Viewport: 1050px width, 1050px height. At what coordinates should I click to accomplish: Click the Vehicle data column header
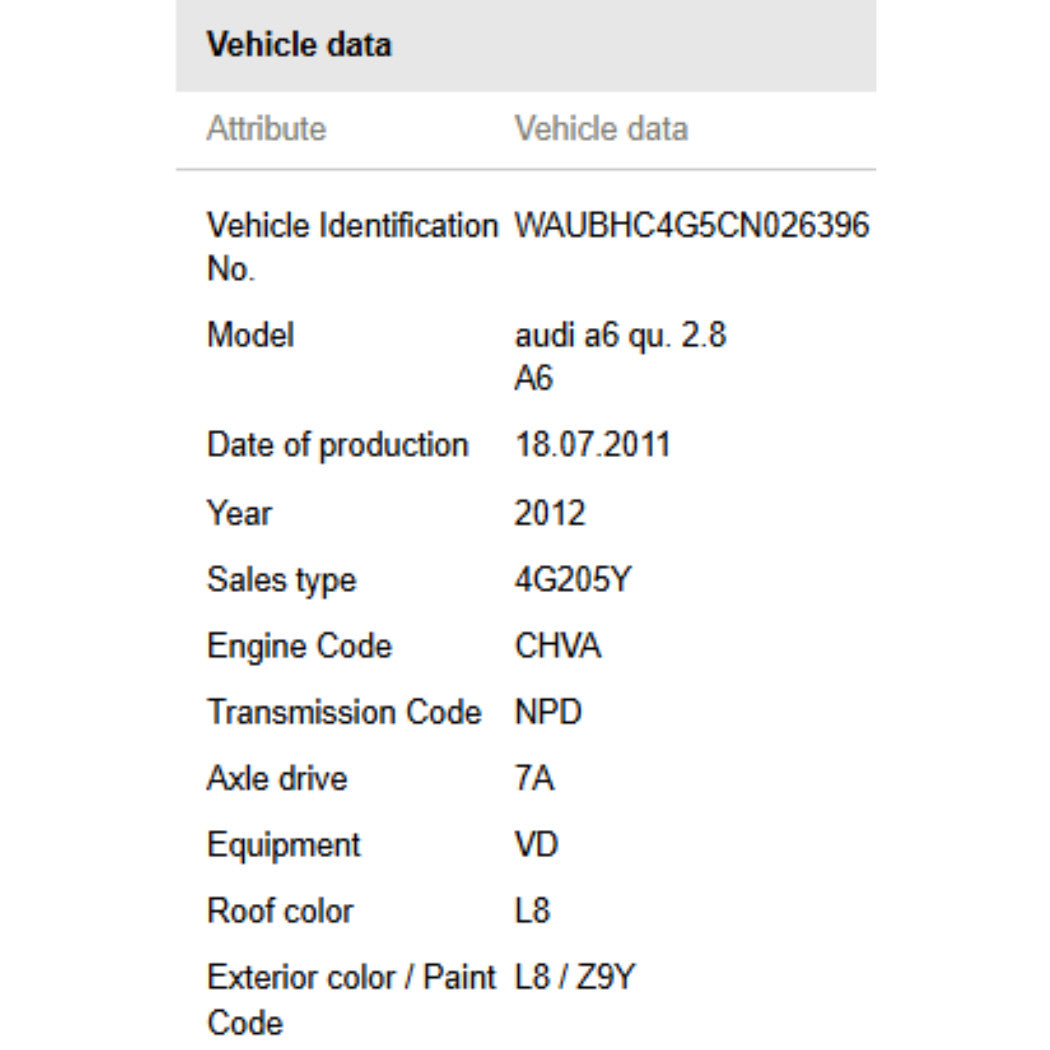(x=601, y=129)
